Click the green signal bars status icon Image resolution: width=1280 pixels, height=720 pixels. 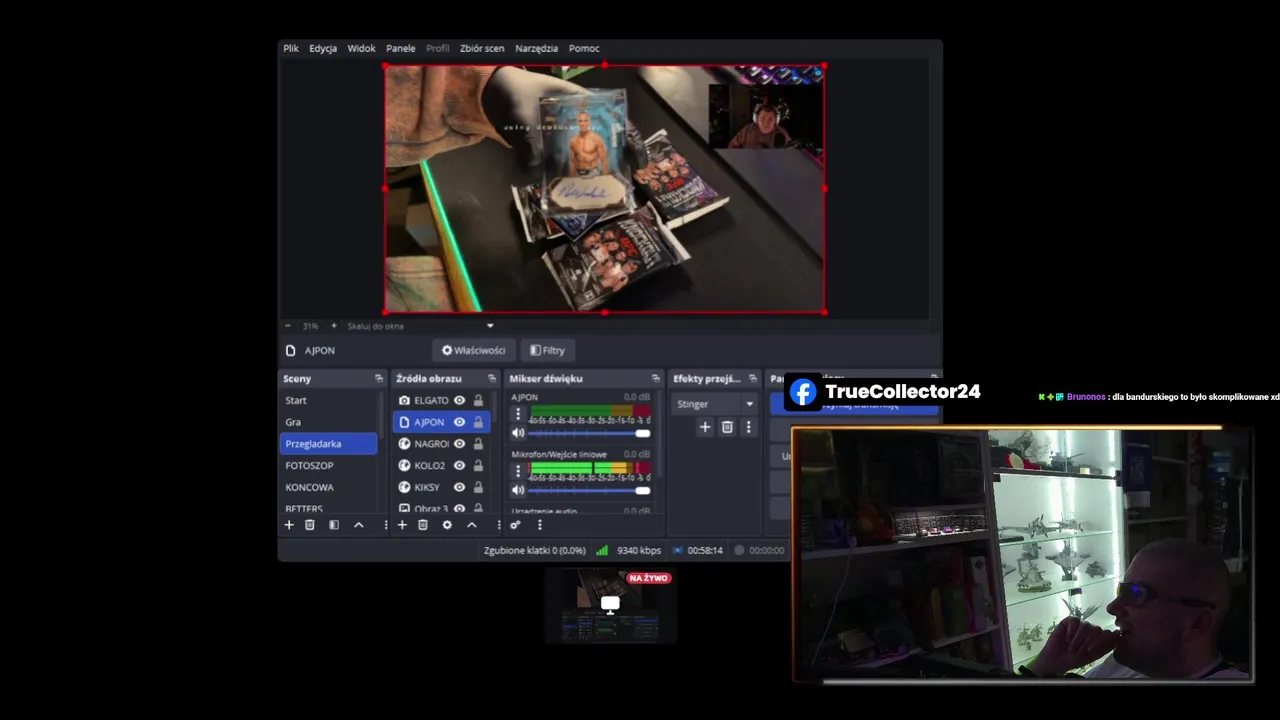coord(602,550)
